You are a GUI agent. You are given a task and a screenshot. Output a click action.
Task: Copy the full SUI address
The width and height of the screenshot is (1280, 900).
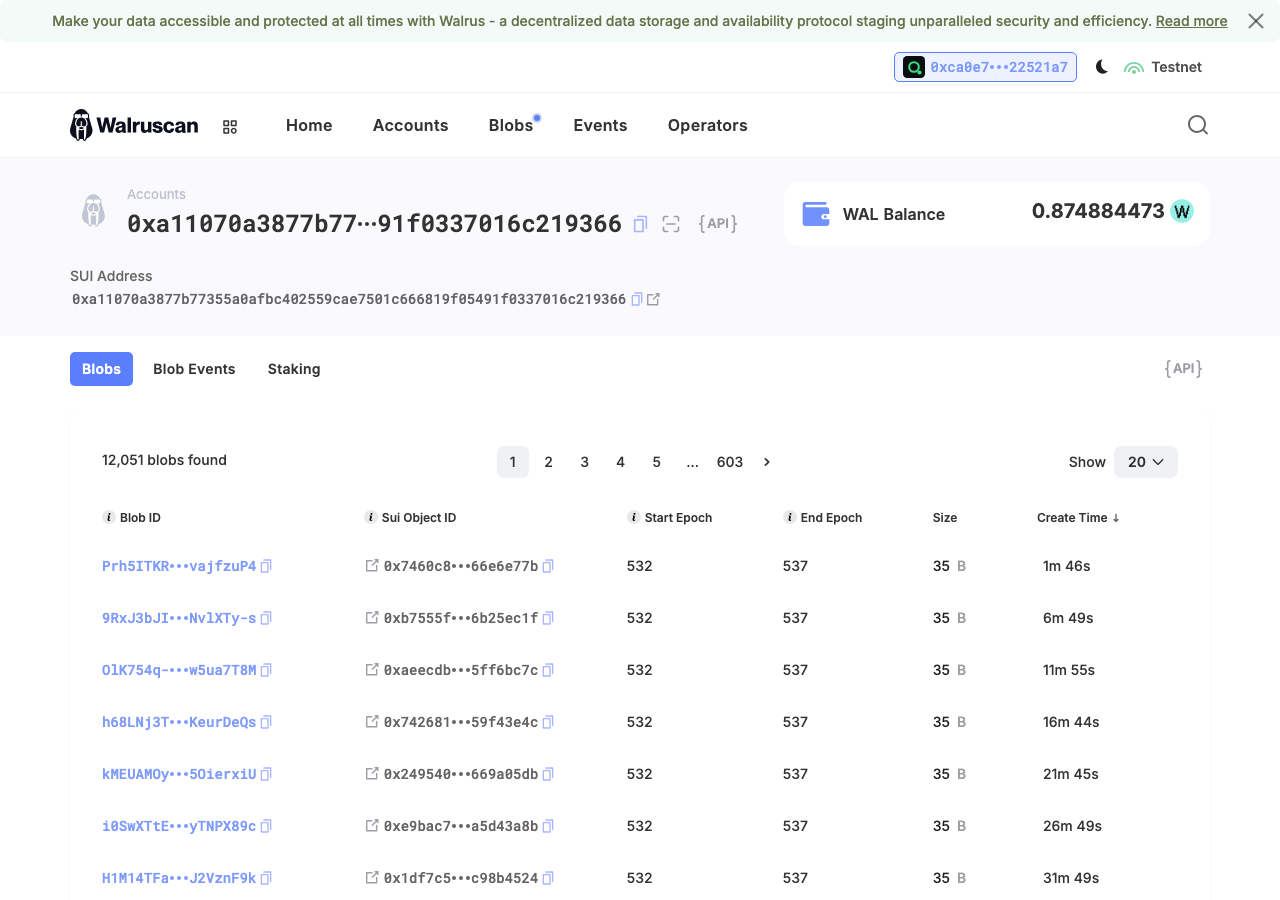(637, 299)
